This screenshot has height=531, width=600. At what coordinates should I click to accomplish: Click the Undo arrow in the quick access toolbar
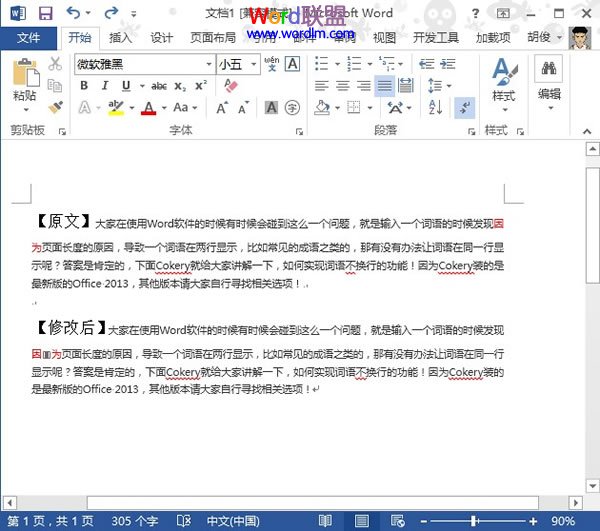(x=74, y=13)
